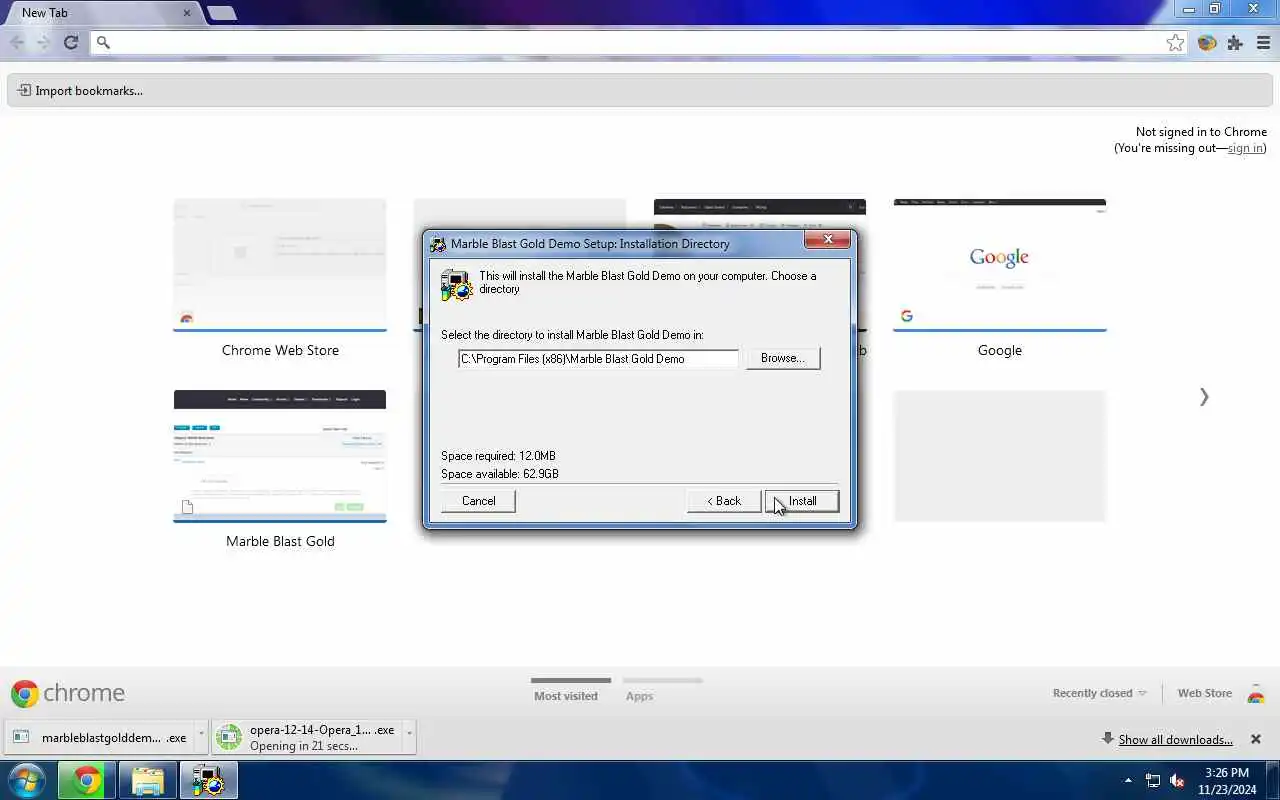The height and width of the screenshot is (800, 1280).
Task: Focus the Chrome address bar
Action: coord(630,43)
